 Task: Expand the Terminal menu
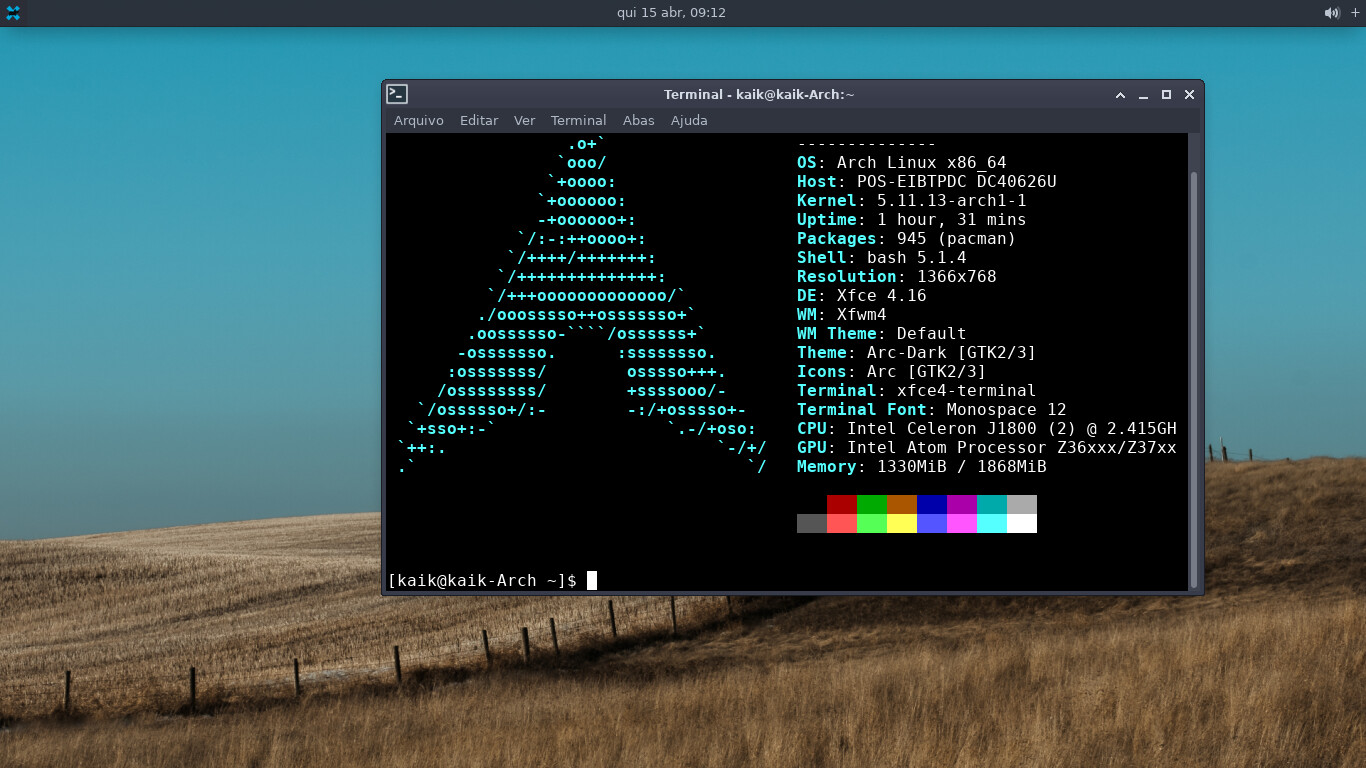(578, 120)
